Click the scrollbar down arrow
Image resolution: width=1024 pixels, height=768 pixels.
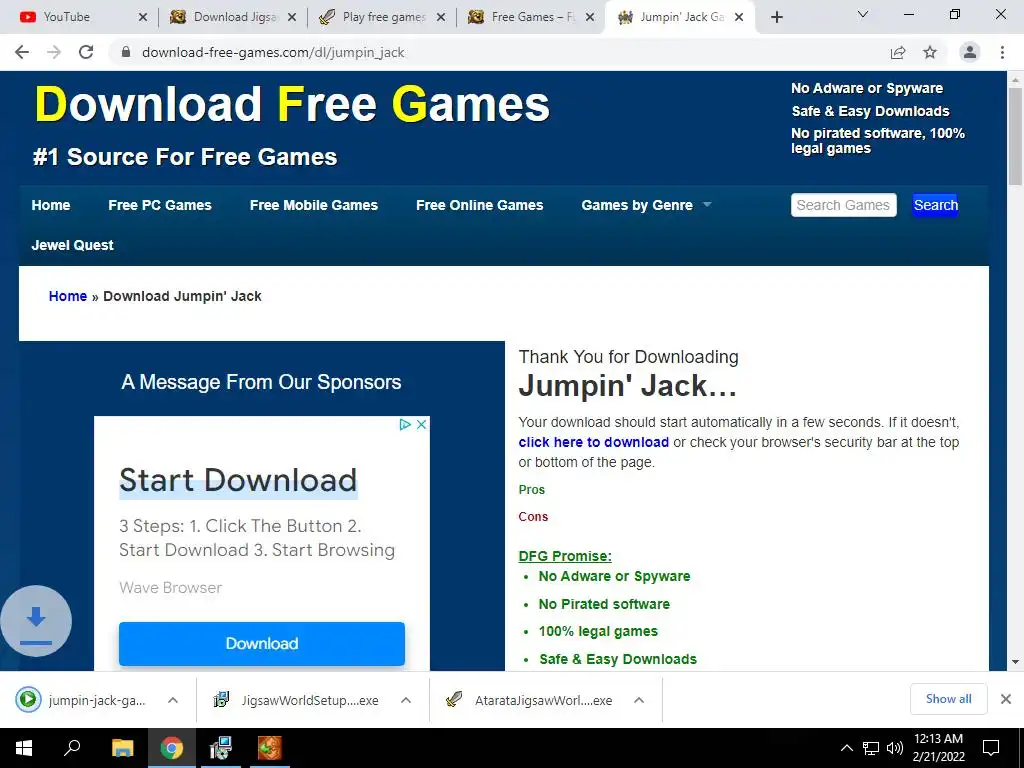coord(1015,662)
